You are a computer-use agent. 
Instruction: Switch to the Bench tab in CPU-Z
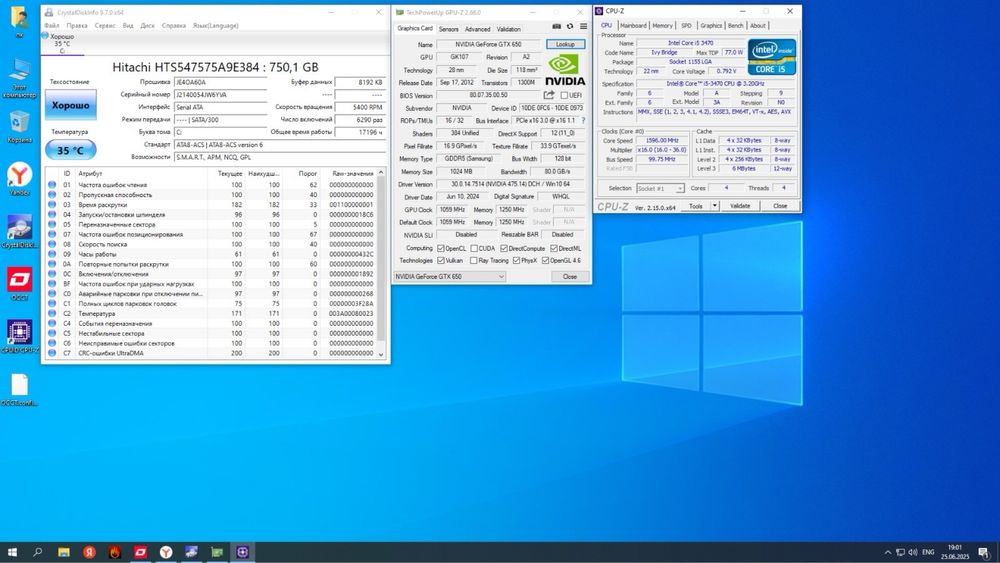[735, 26]
